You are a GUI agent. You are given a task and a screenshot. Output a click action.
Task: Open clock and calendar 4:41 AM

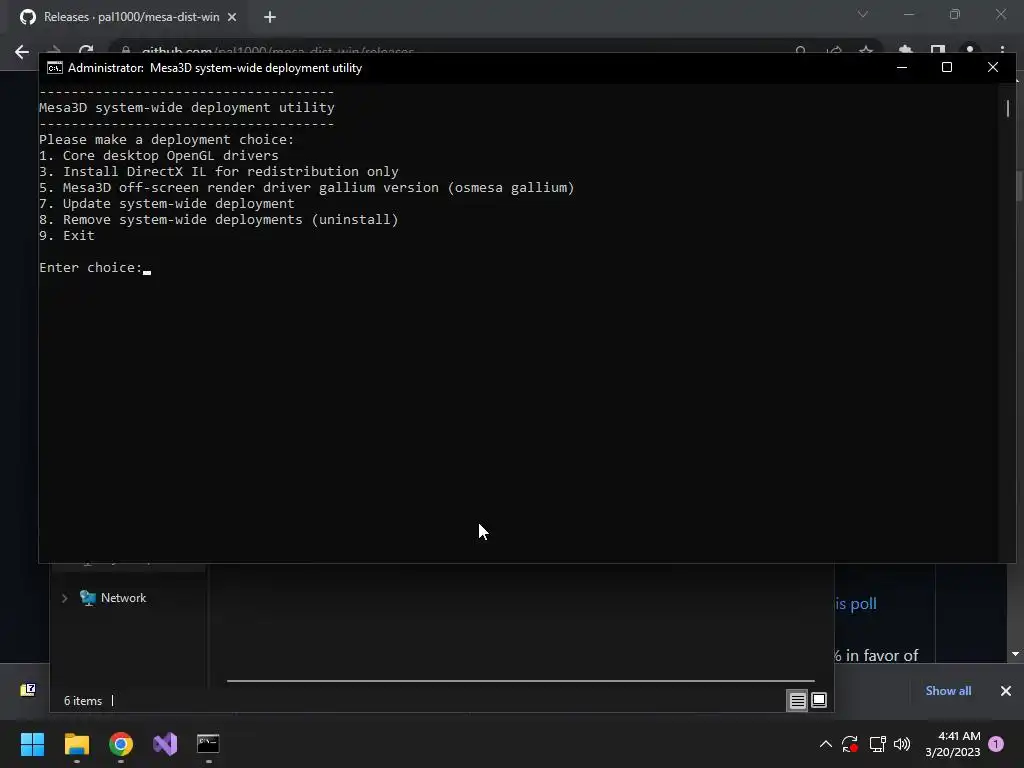[953, 744]
